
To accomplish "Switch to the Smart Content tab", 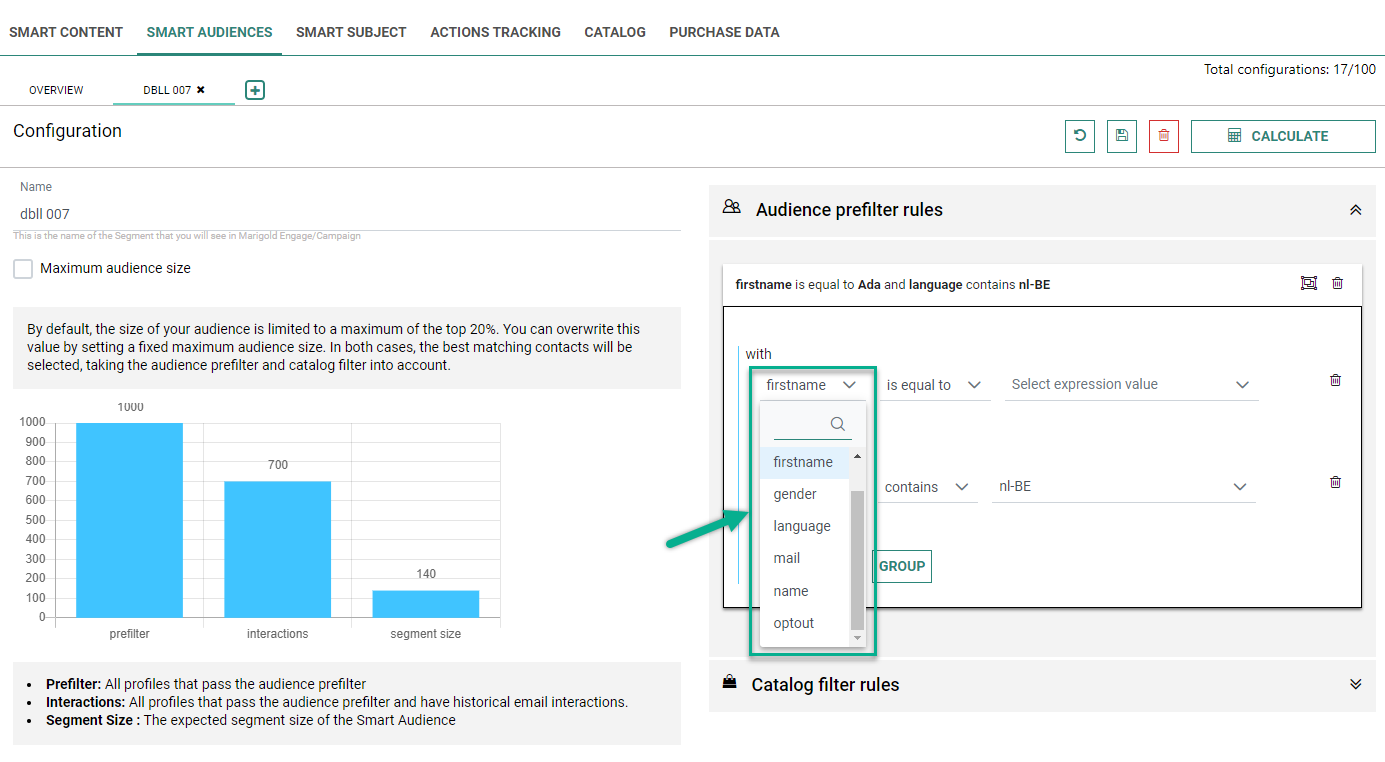I will pos(66,32).
